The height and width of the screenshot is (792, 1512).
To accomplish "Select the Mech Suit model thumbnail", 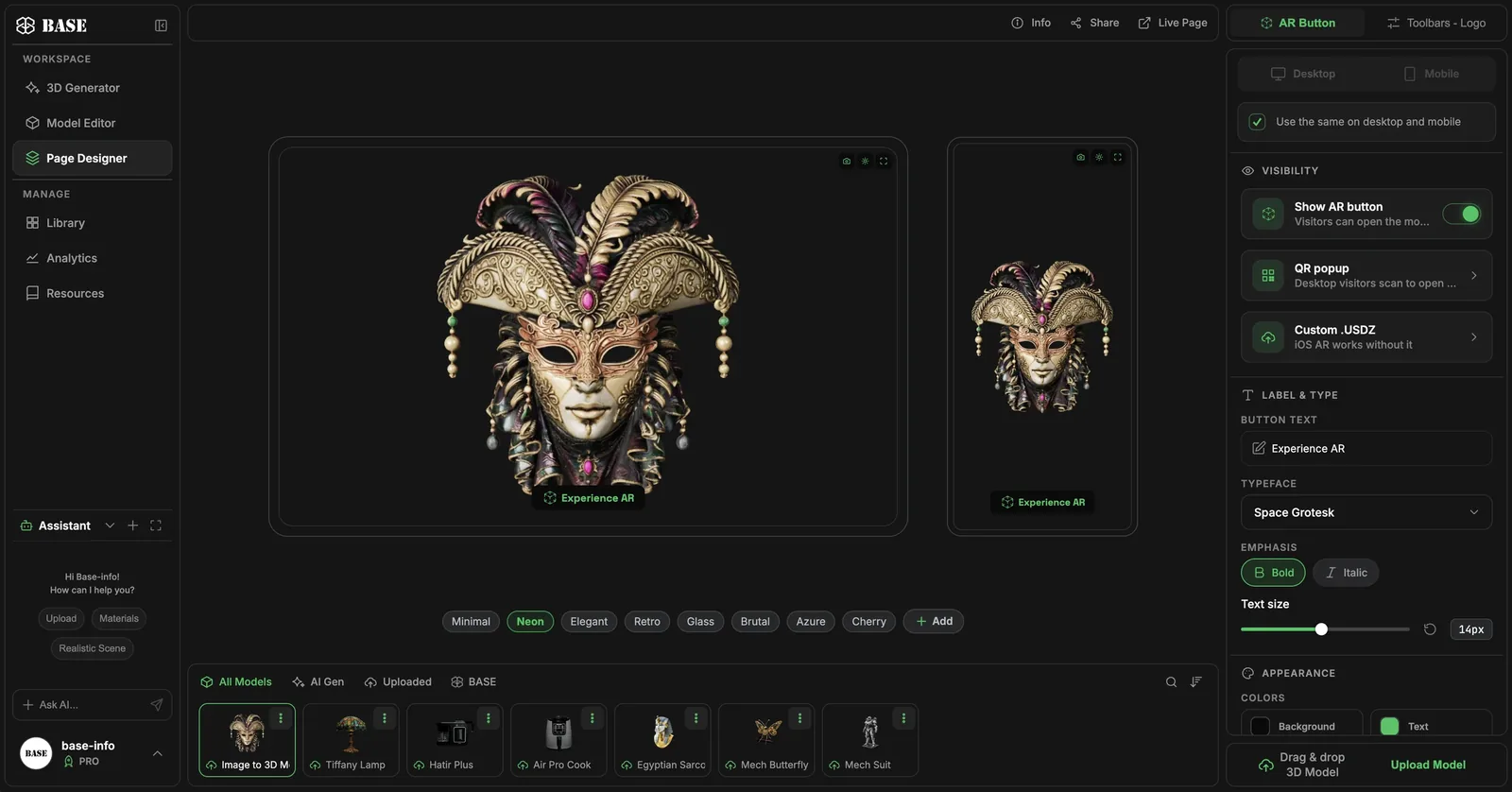I will point(870,740).
